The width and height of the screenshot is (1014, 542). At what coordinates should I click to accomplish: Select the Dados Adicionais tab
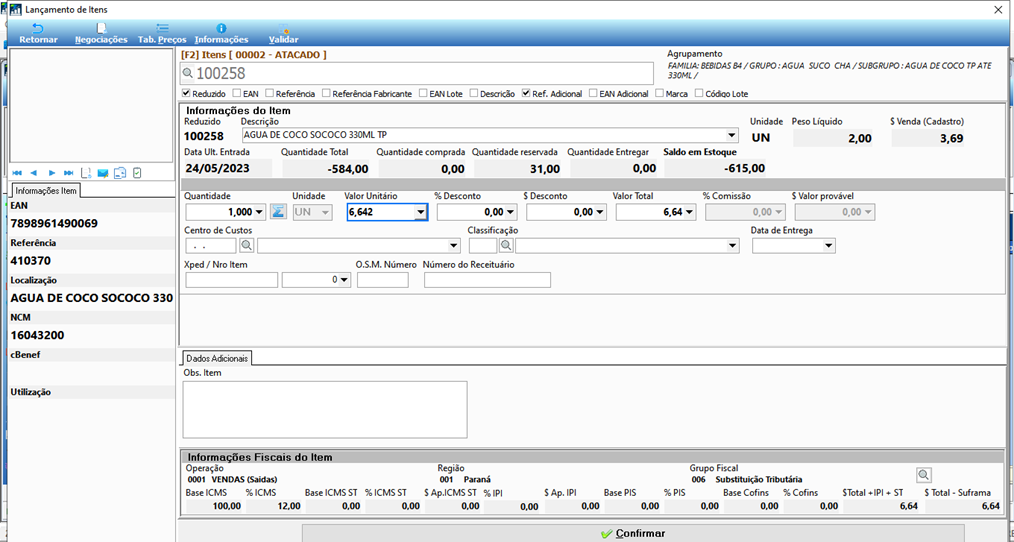(x=216, y=358)
